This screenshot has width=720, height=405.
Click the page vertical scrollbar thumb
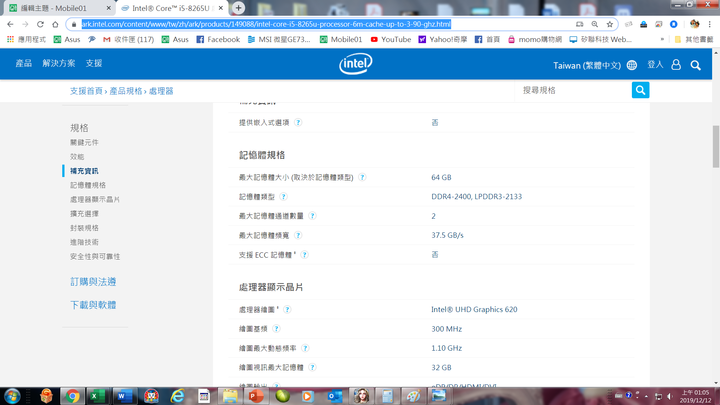(716, 147)
